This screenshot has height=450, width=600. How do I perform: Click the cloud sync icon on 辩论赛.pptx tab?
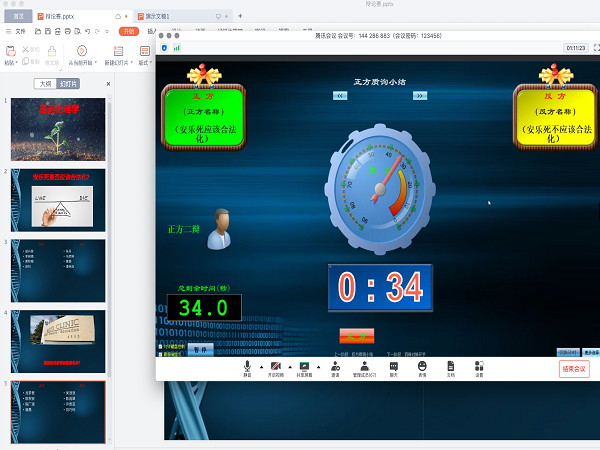118,16
